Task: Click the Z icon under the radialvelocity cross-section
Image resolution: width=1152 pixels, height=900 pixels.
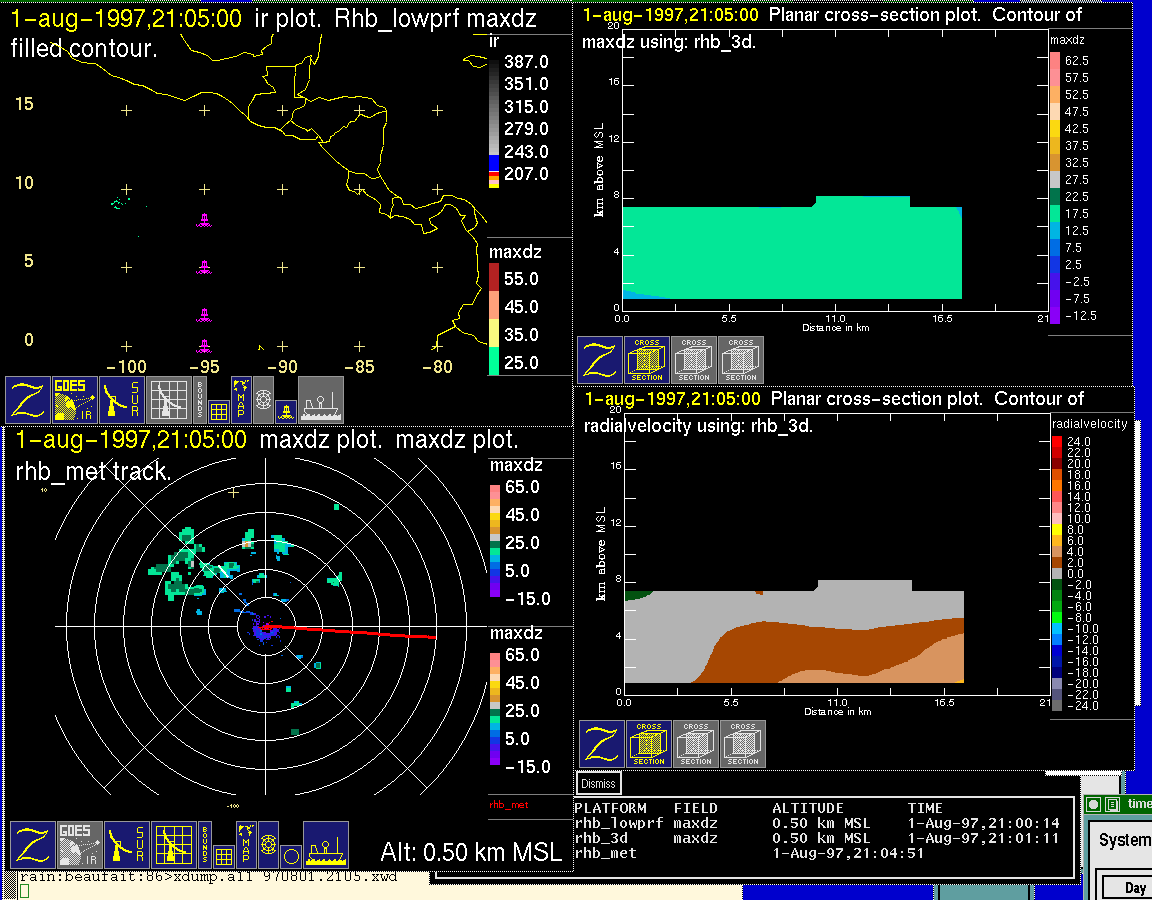Action: (602, 744)
